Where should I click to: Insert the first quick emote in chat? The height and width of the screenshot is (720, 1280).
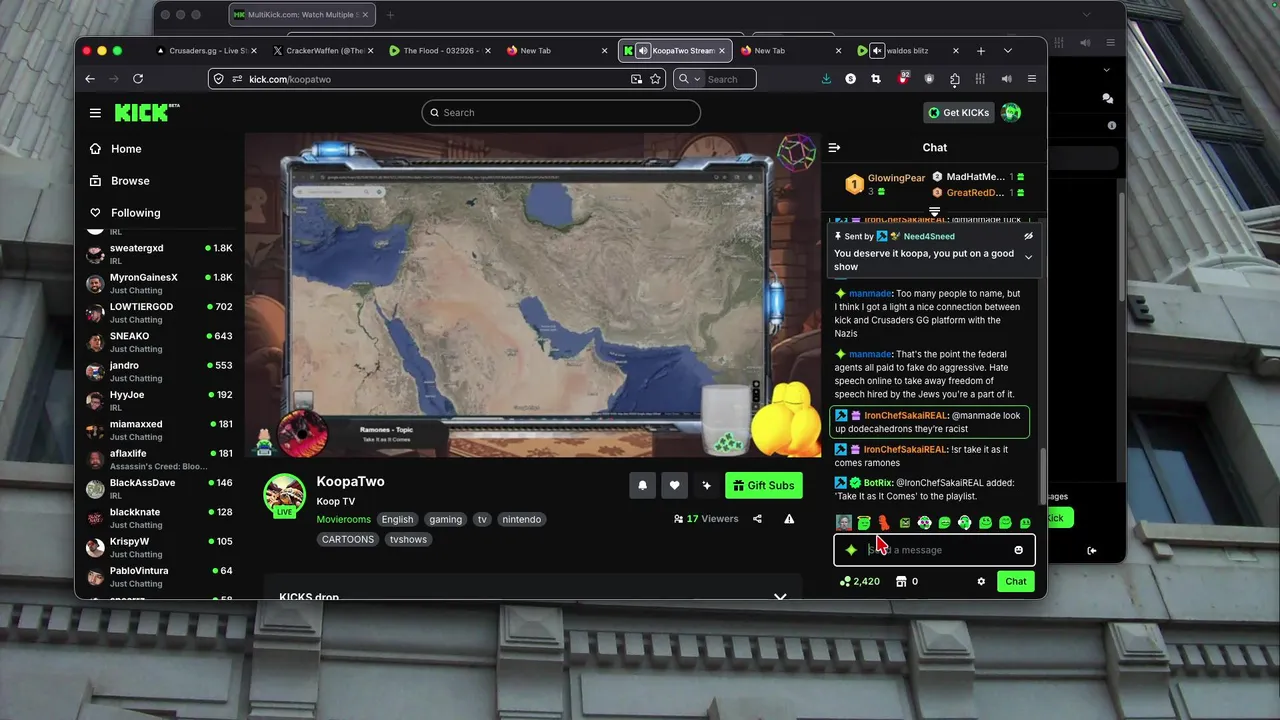pos(844,523)
